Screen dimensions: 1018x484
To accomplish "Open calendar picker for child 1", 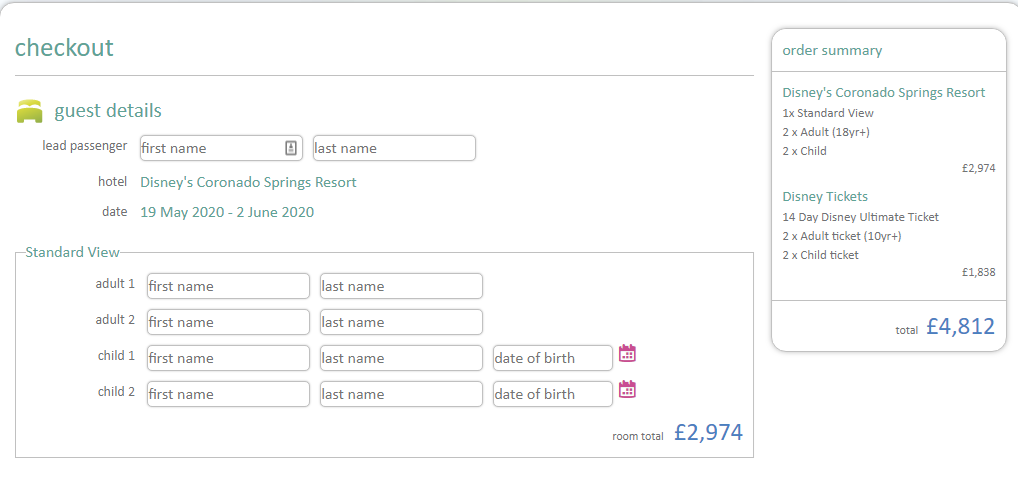I will click(628, 353).
